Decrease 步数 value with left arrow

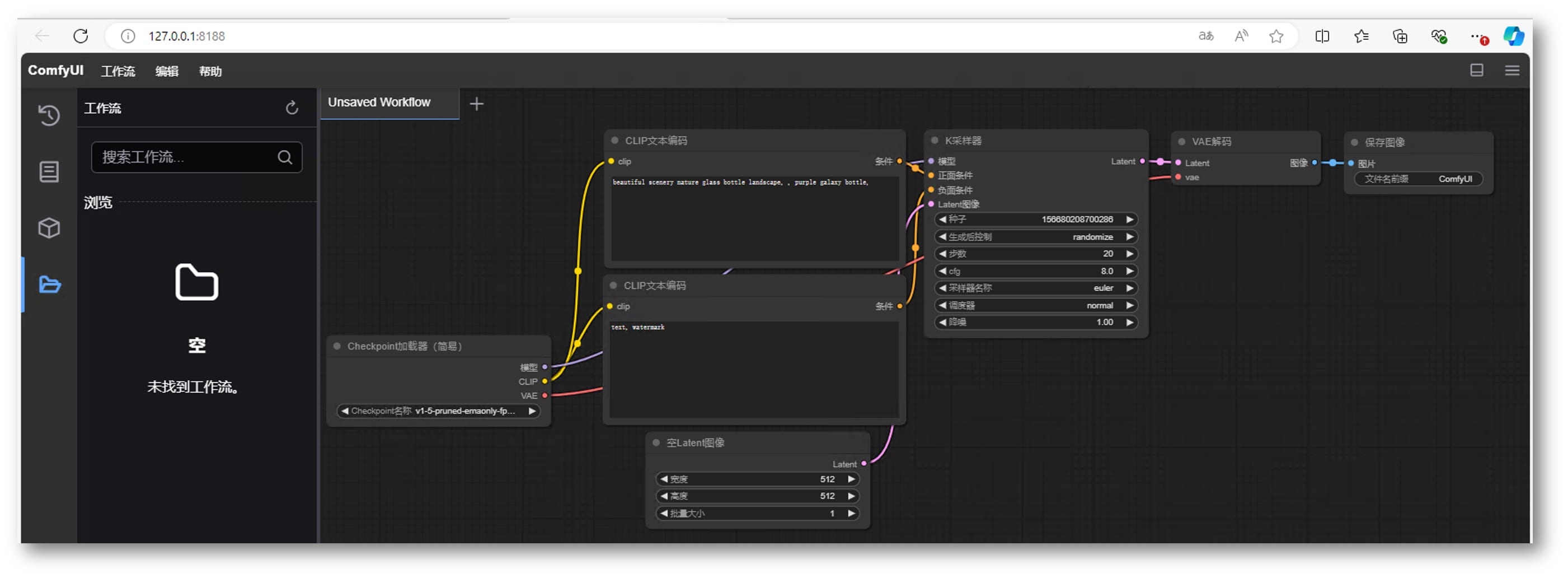[x=942, y=253]
